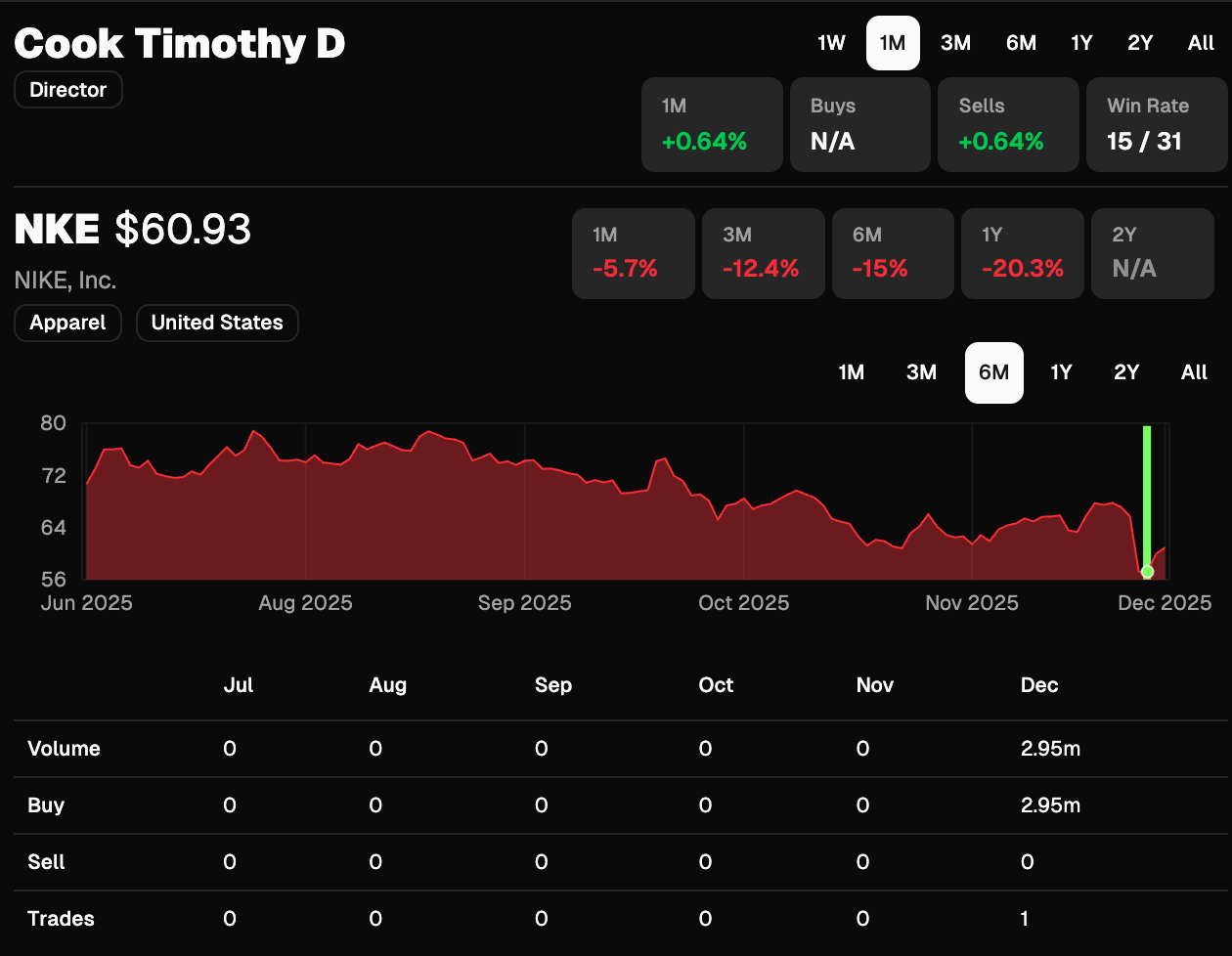Click the Sep column header
This screenshot has width=1232, height=956.
(553, 685)
